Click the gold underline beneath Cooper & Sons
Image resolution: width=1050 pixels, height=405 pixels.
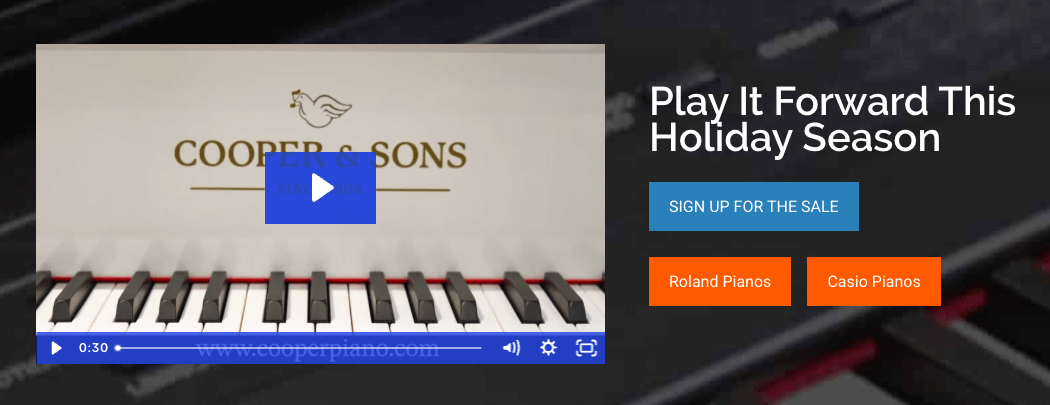[320, 189]
